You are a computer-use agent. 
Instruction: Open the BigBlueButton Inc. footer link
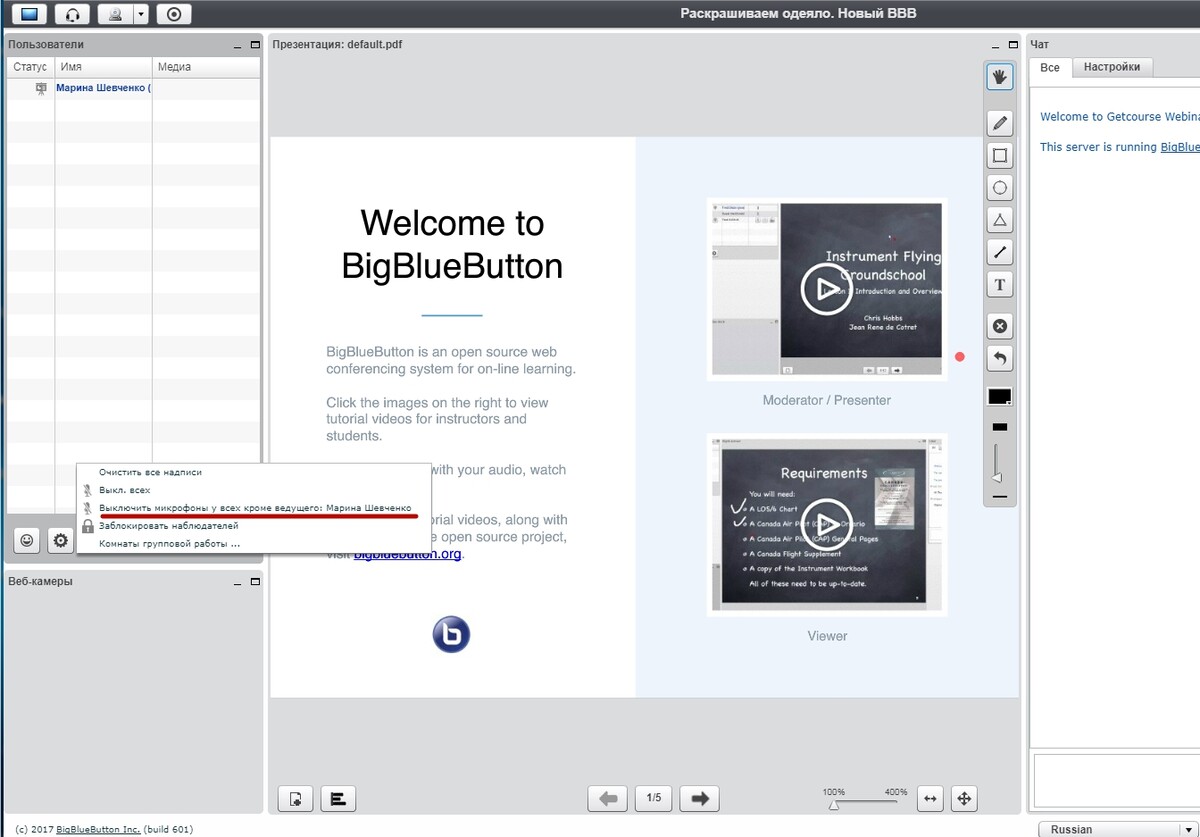98,829
